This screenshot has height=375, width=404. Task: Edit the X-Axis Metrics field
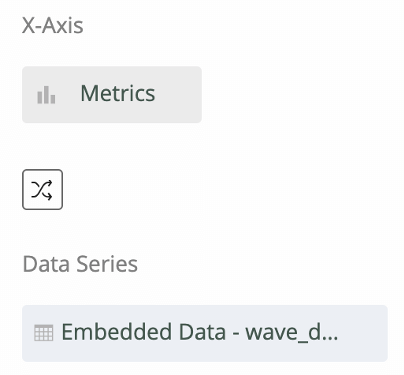click(112, 95)
